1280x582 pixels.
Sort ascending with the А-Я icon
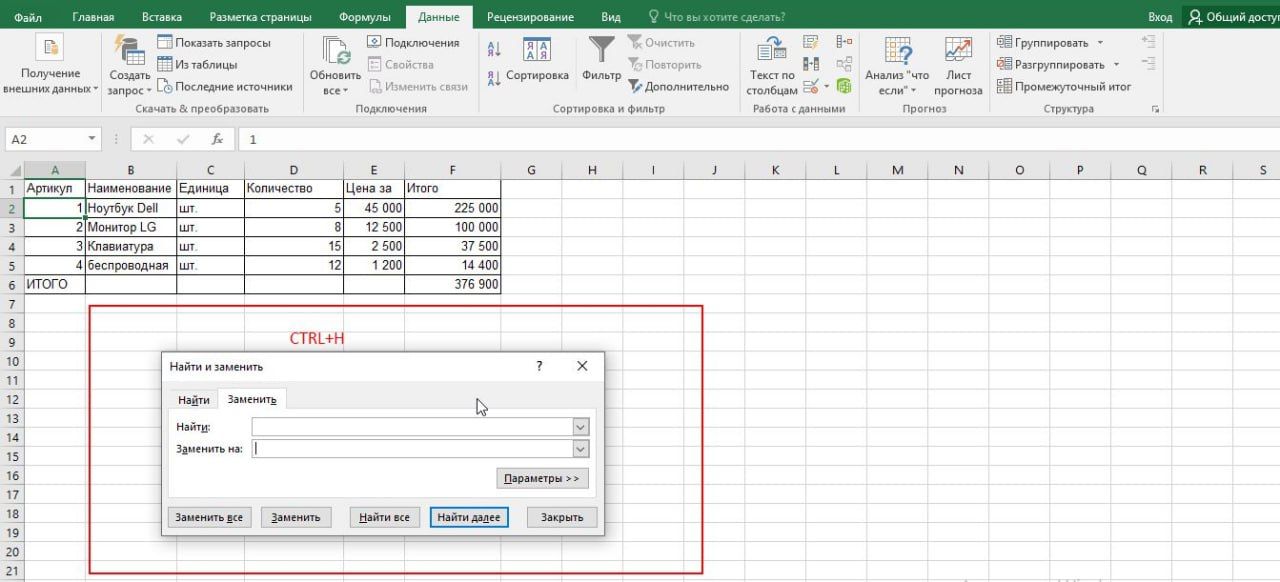[x=495, y=49]
